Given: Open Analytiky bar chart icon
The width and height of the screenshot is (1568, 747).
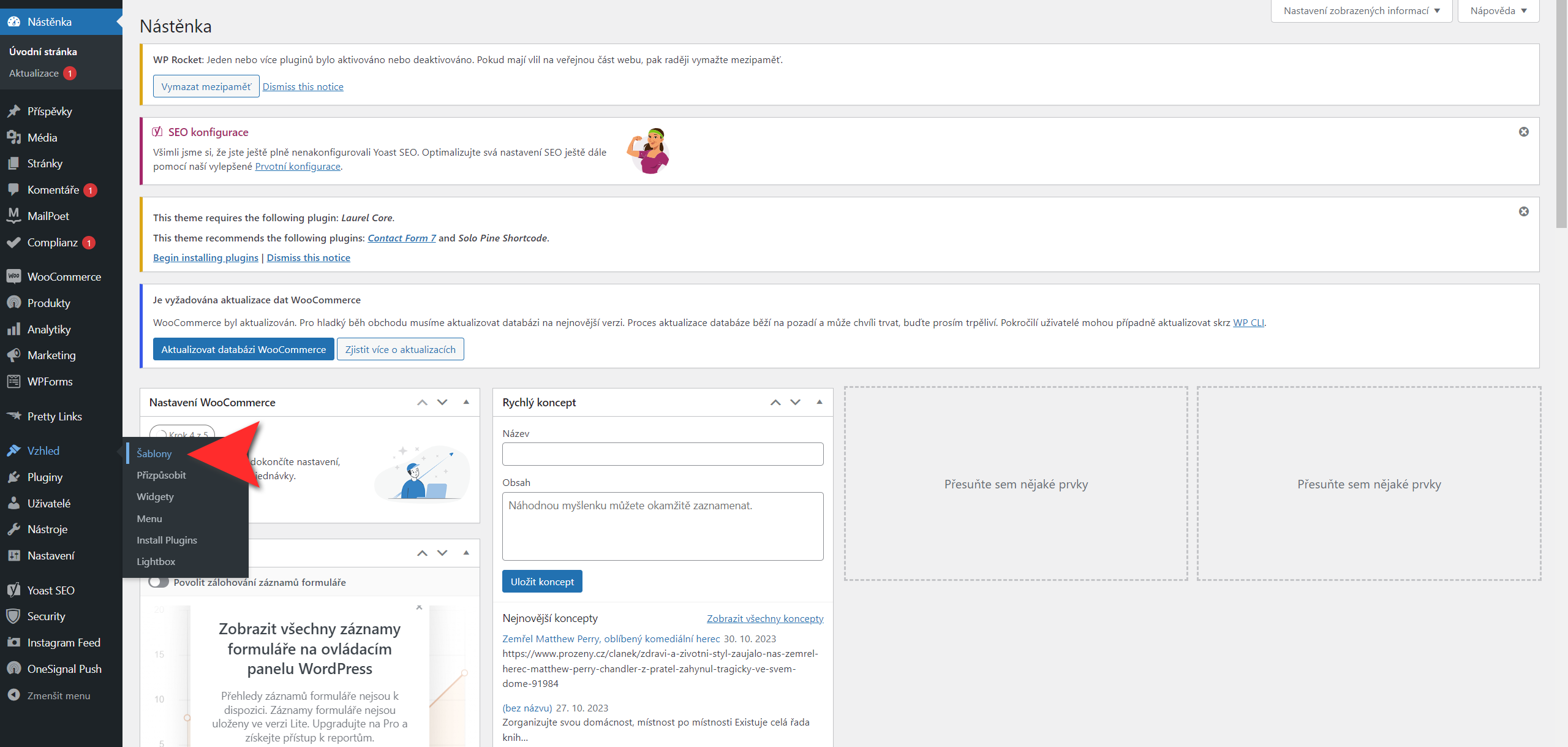Looking at the screenshot, I should [x=13, y=329].
